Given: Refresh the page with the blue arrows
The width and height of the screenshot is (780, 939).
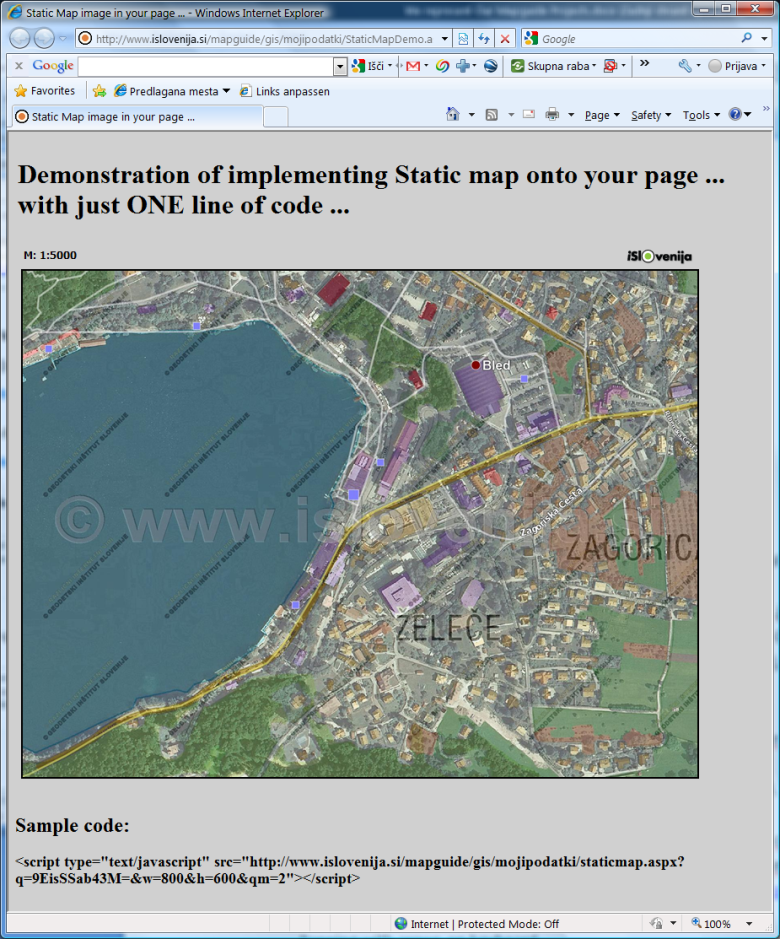Looking at the screenshot, I should tap(484, 39).
